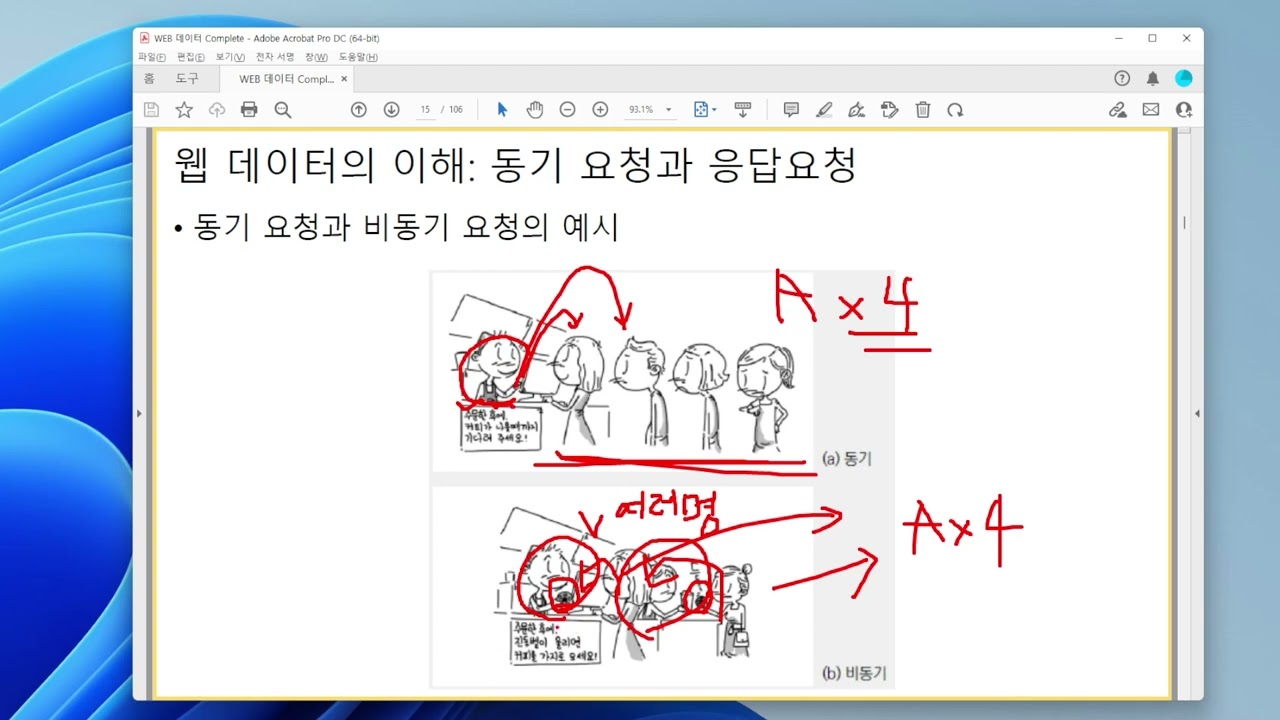
Task: Click the (b) 비동기 comic image
Action: pos(622,586)
